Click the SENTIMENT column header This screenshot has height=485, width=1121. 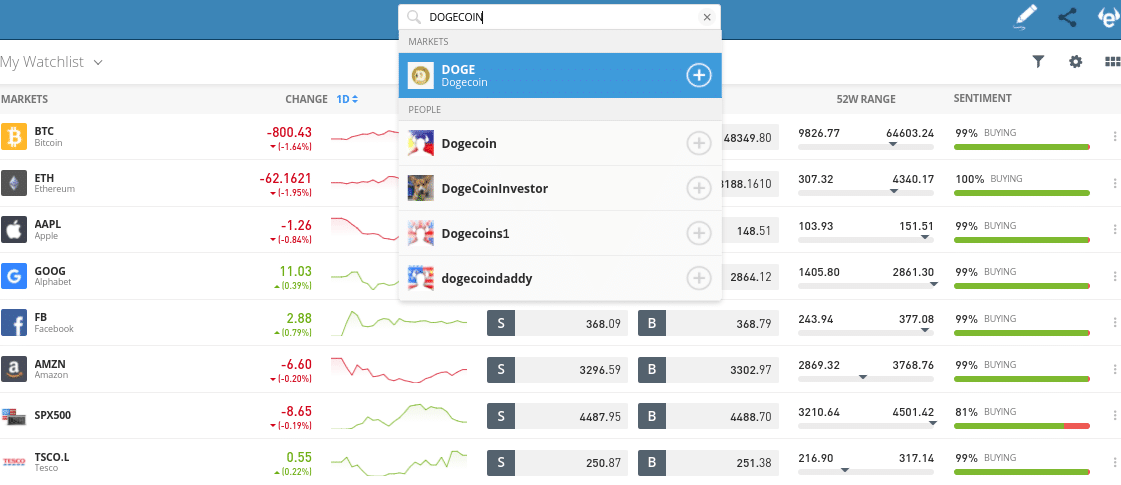click(x=982, y=98)
